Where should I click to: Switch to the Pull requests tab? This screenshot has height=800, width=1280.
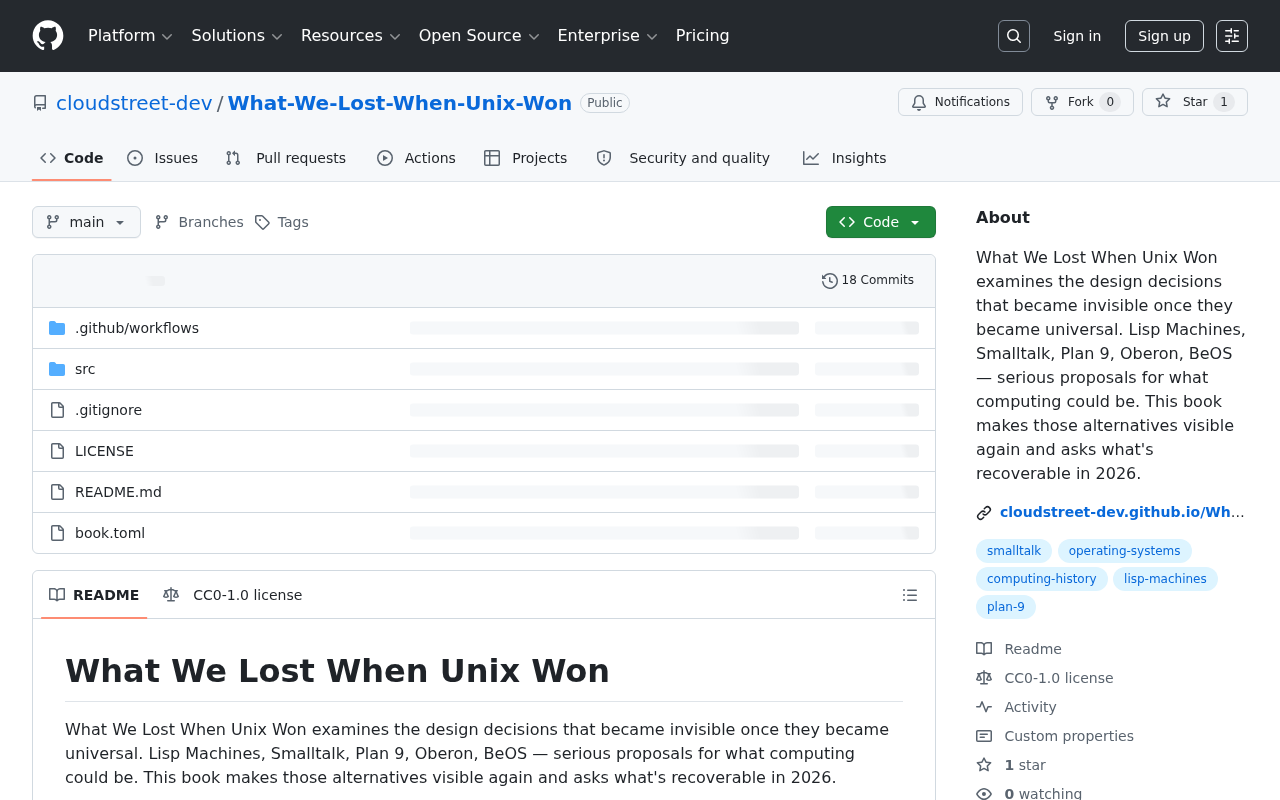click(286, 158)
